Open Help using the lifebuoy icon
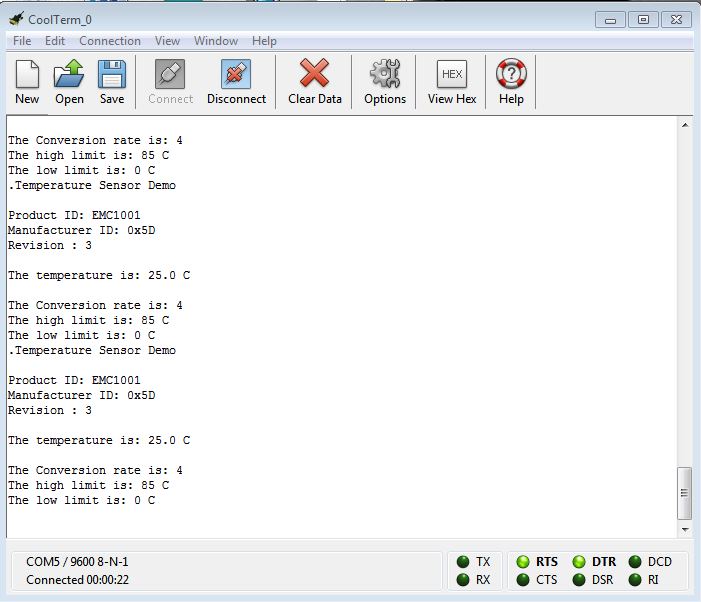 click(x=511, y=75)
